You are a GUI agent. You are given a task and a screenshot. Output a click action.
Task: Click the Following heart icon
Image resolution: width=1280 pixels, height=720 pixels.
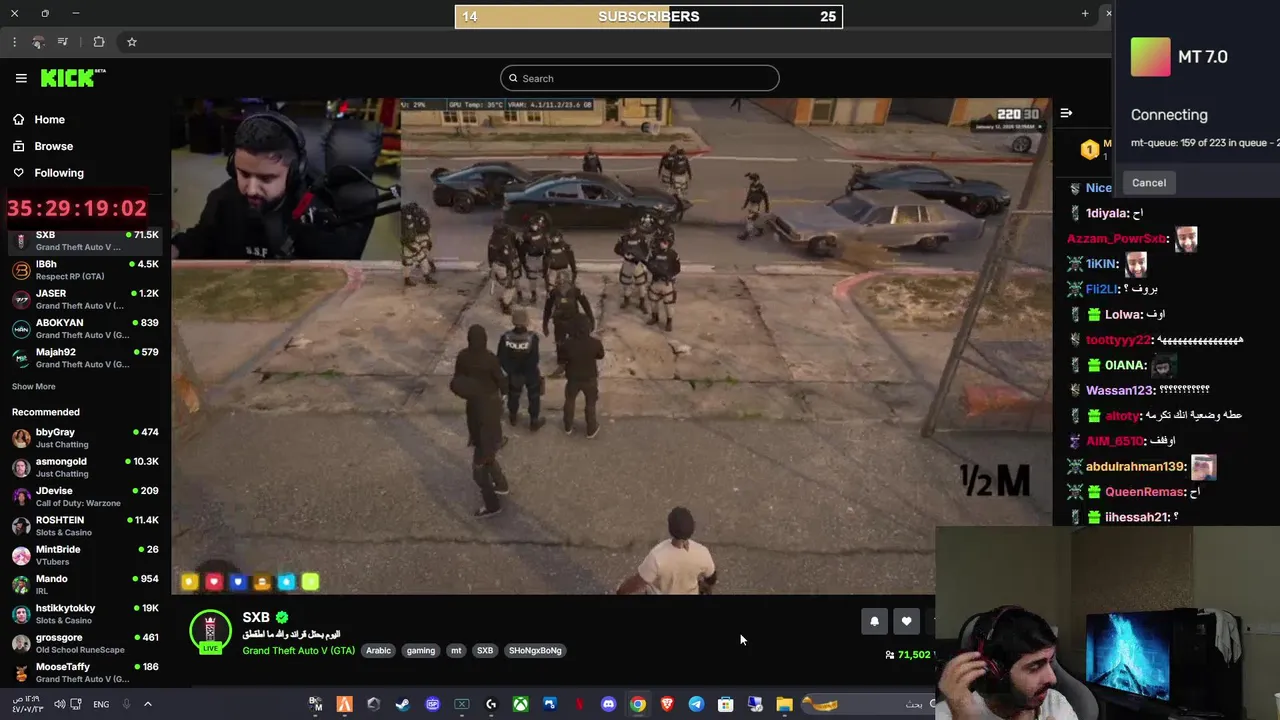[19, 173]
